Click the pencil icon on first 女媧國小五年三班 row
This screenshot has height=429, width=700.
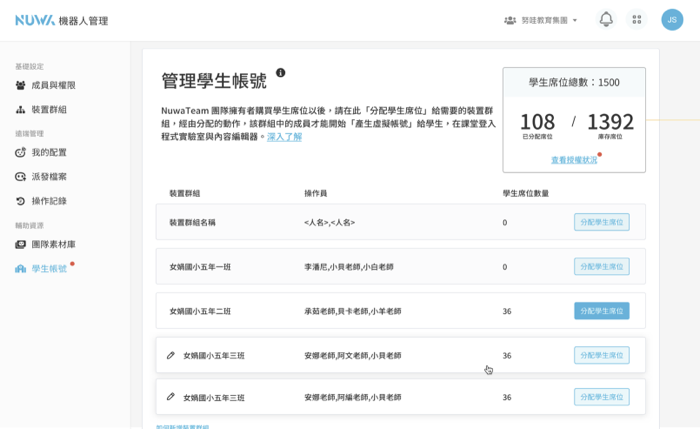tap(171, 355)
